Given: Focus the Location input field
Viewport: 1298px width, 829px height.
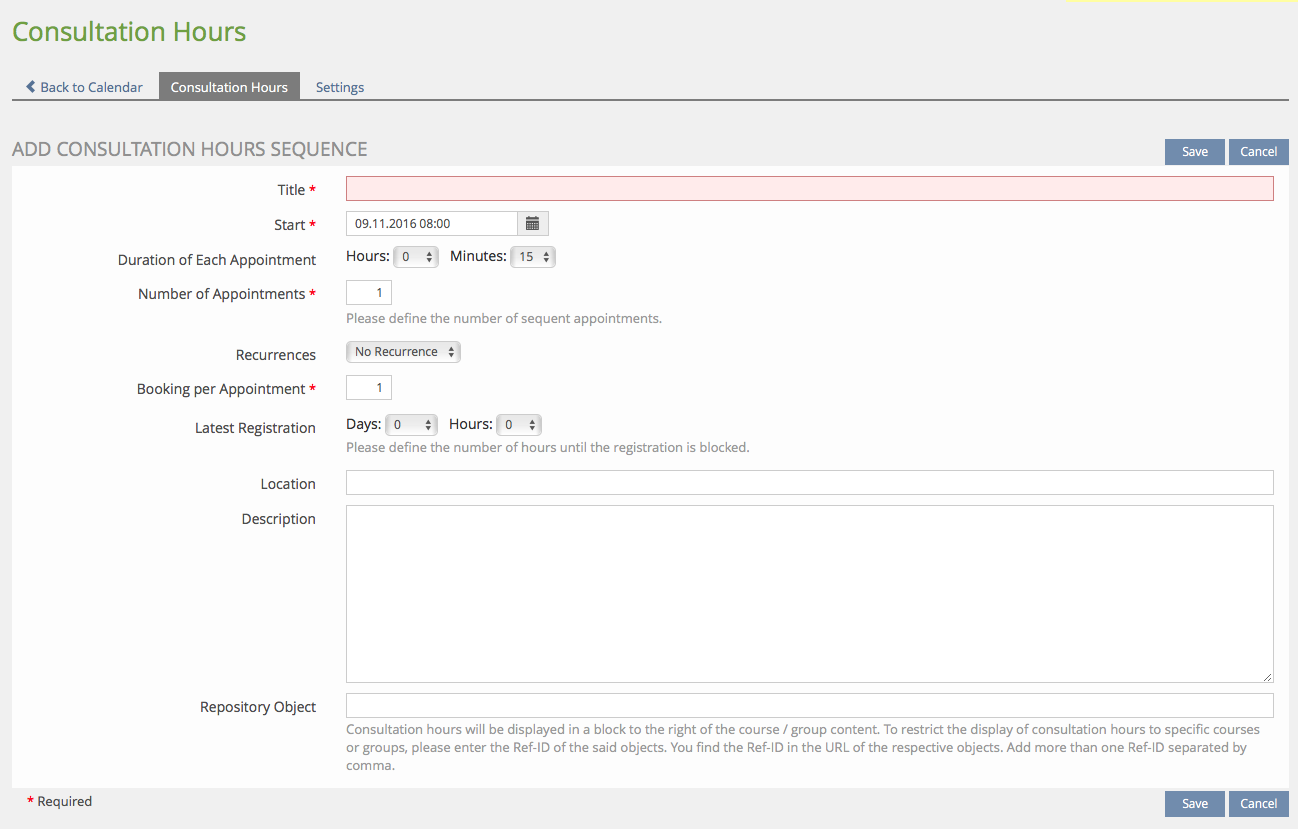Looking at the screenshot, I should 809,483.
